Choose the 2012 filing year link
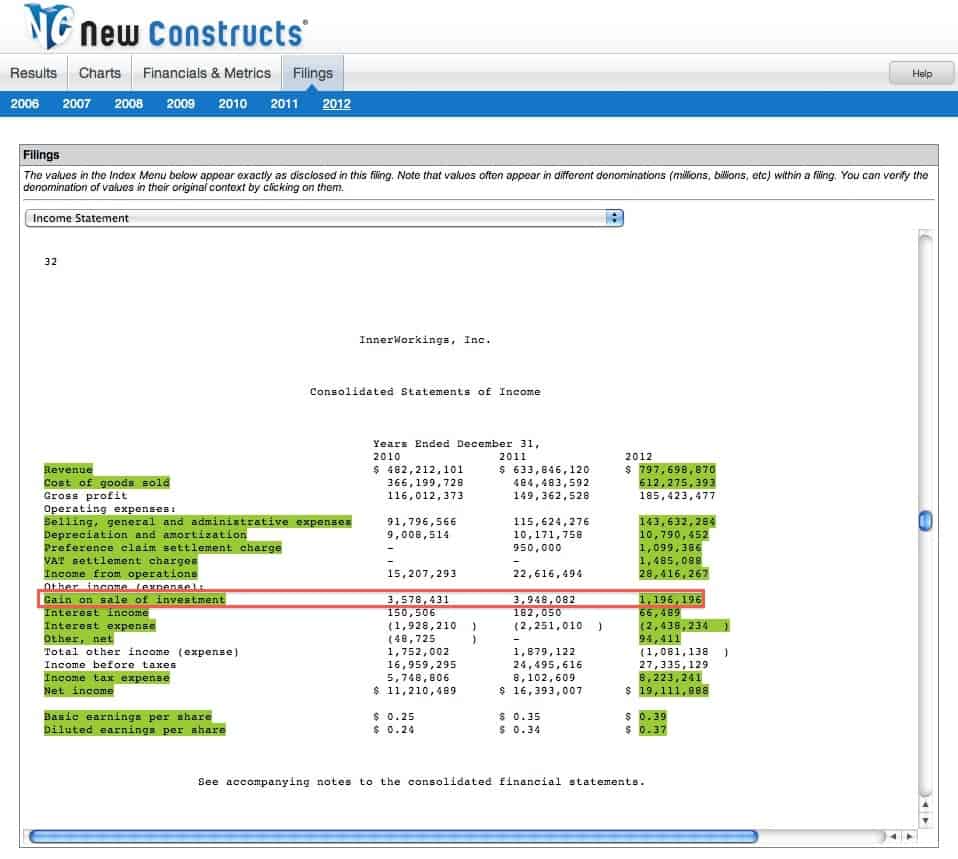 337,104
